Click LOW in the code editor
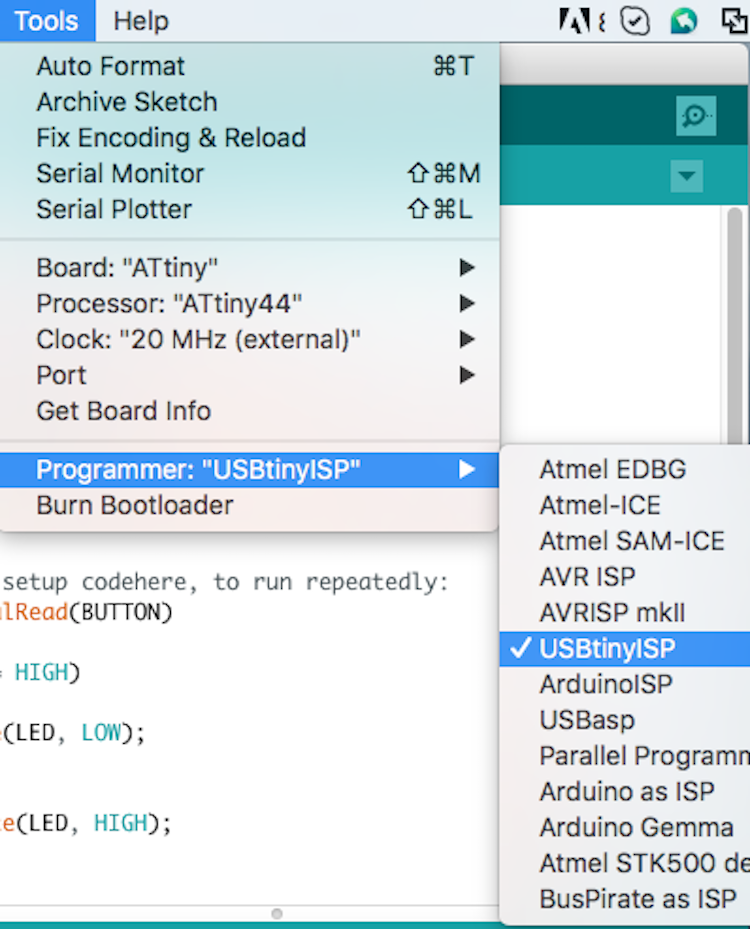This screenshot has width=750, height=929. [x=101, y=733]
